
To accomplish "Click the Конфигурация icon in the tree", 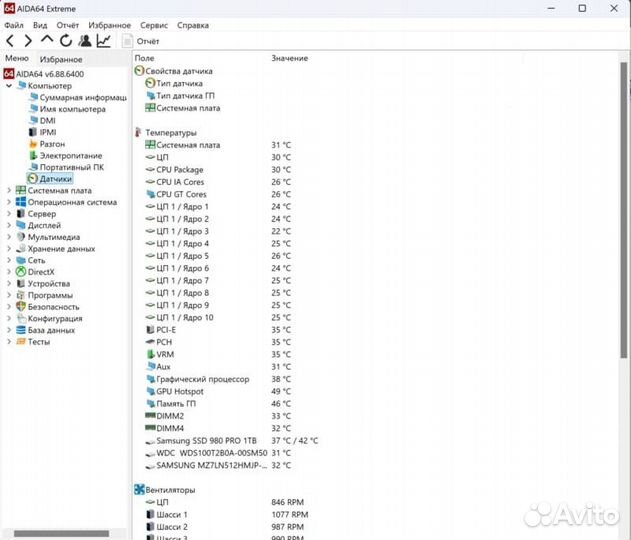I will tap(21, 318).
